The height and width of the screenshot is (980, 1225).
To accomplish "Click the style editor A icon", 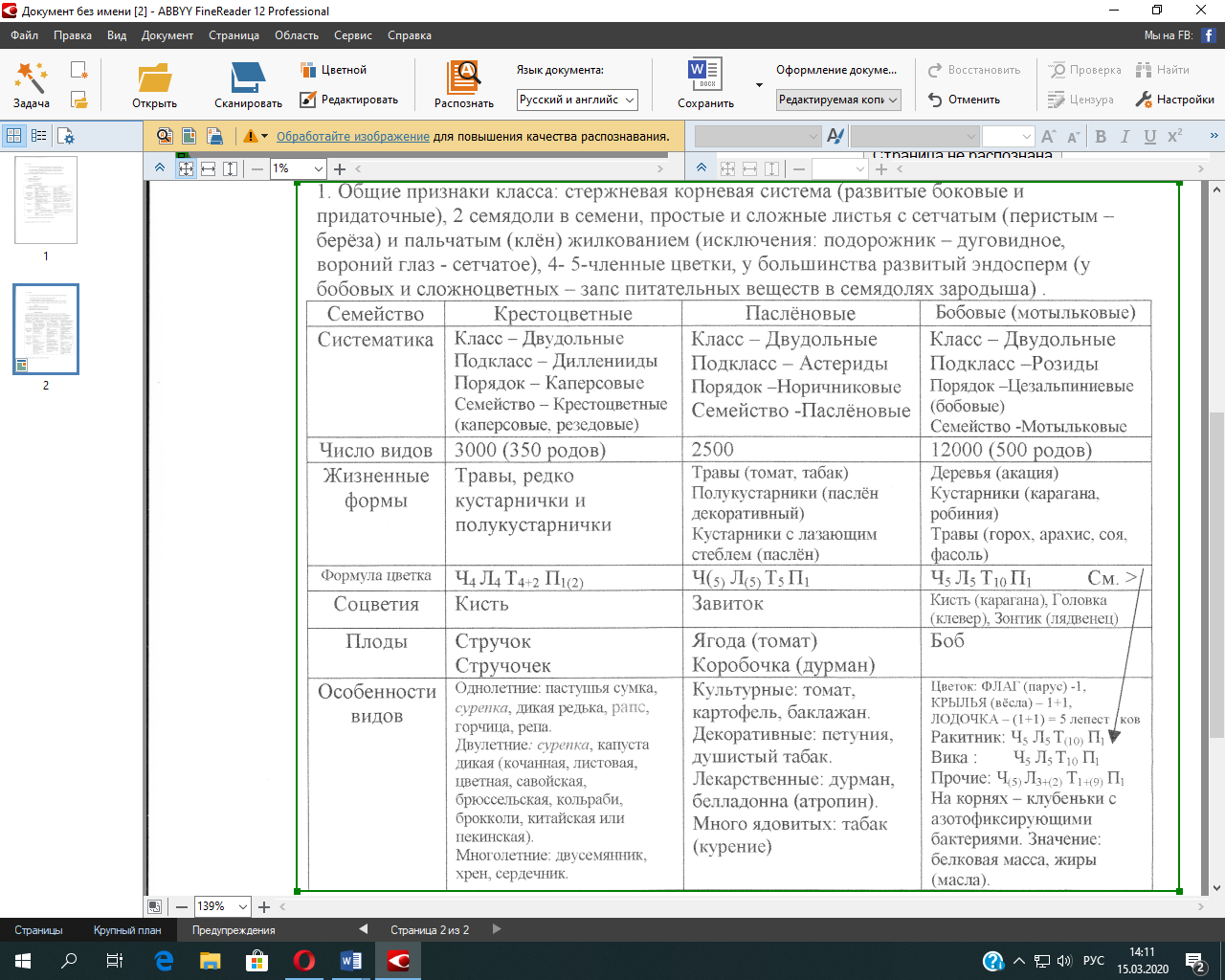I will 835,136.
